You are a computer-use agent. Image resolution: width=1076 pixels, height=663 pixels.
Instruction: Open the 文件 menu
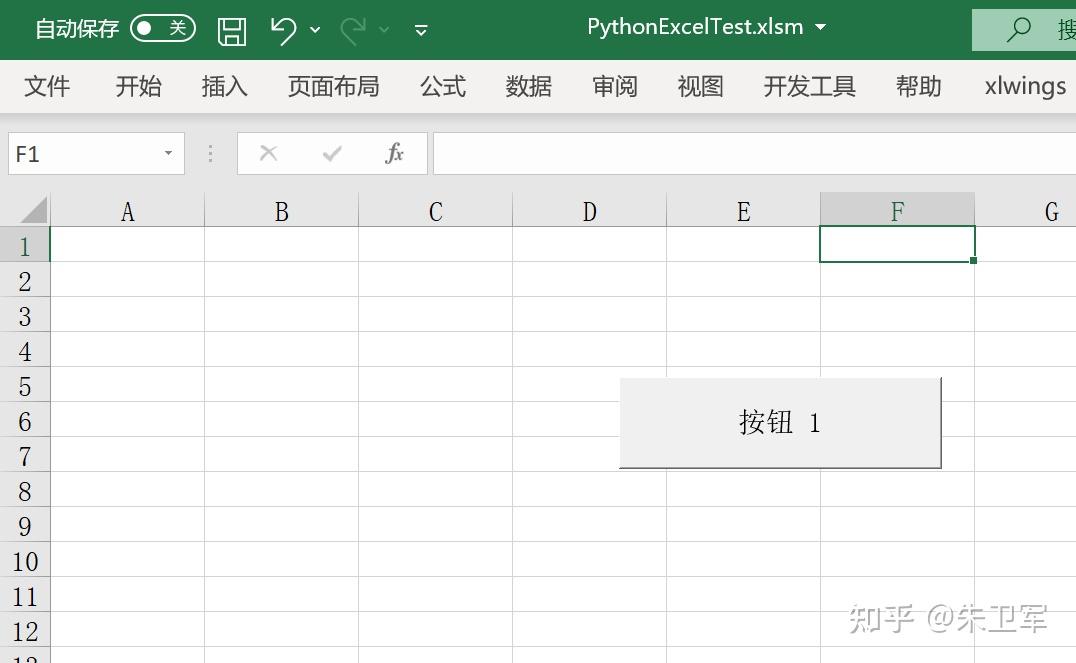[47, 87]
